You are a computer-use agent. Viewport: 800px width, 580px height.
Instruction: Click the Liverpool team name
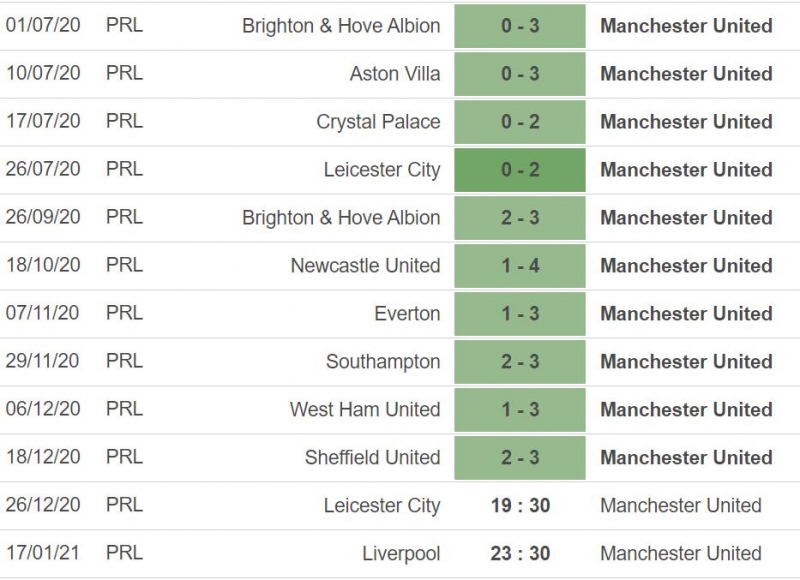401,554
